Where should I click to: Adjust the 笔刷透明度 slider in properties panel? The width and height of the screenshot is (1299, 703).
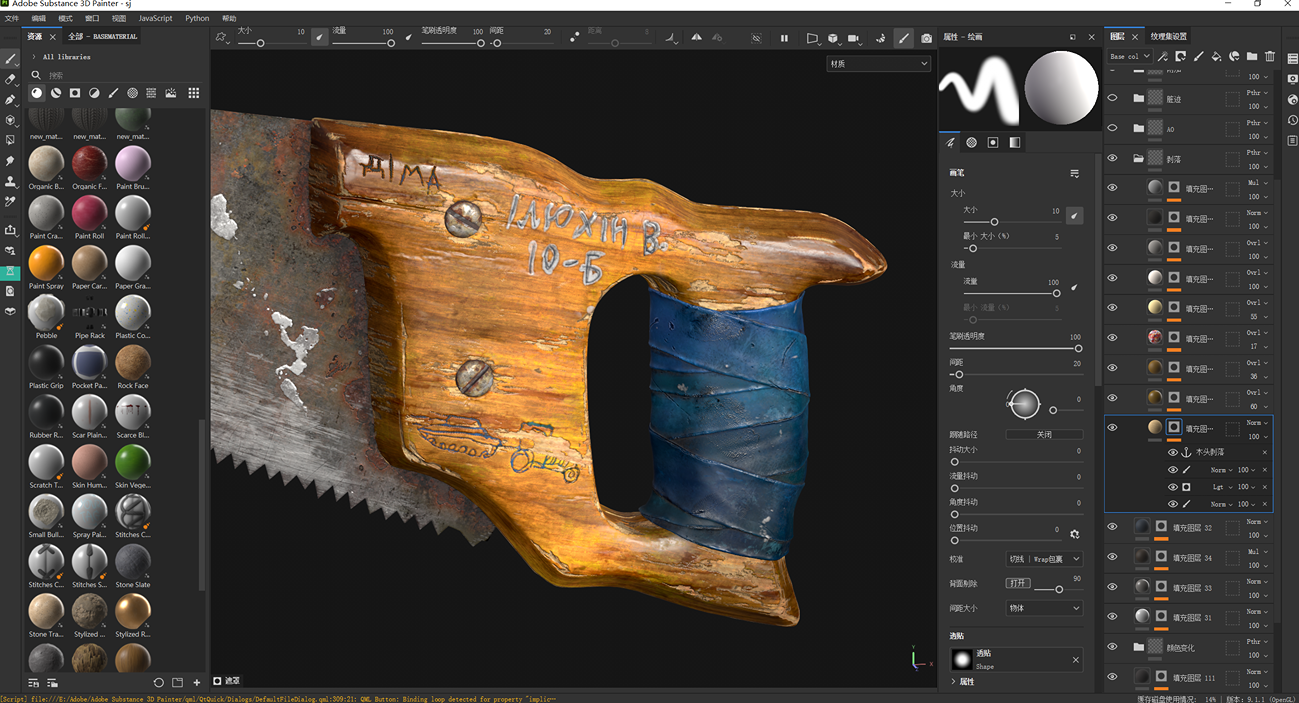point(1077,348)
